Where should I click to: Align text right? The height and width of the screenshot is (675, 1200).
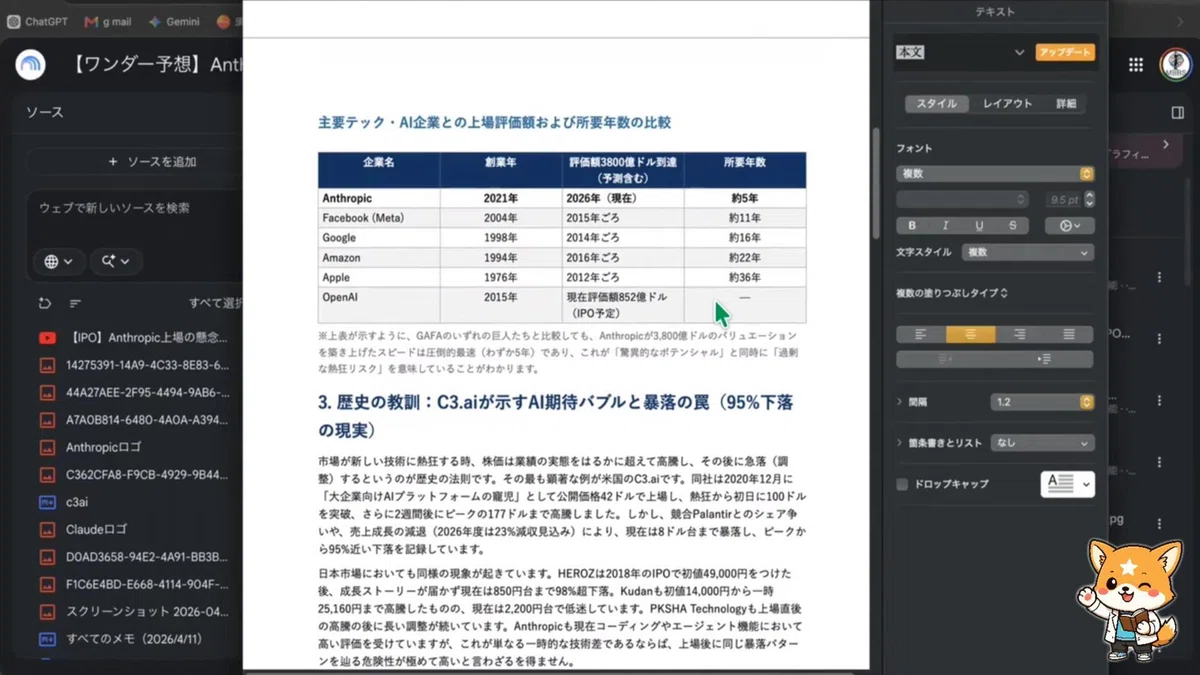click(1019, 334)
